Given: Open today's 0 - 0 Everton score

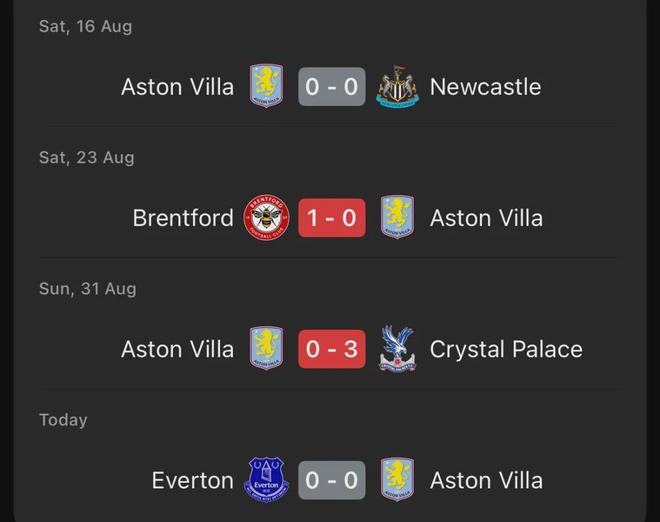Looking at the screenshot, I should pos(331,480).
